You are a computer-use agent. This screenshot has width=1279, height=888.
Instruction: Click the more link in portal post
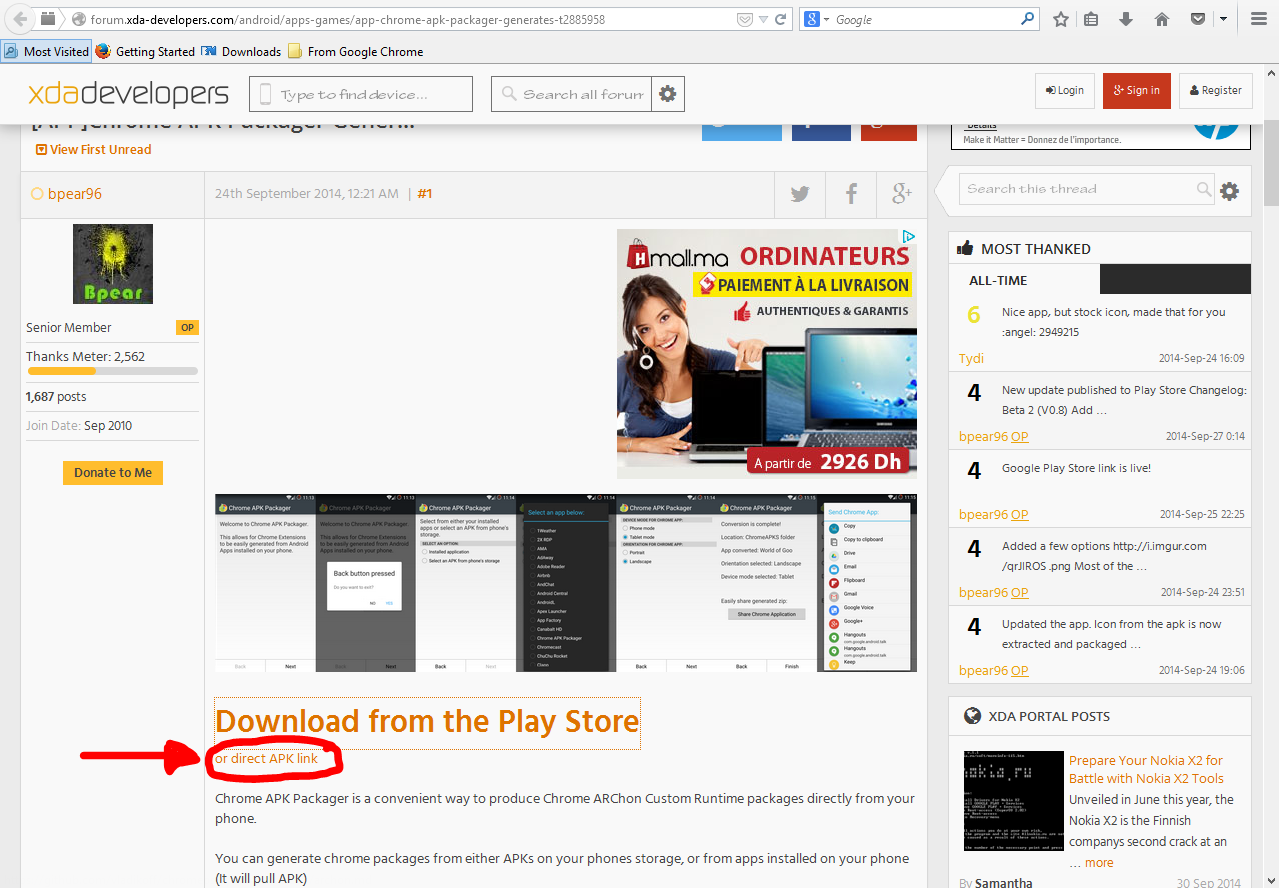[x=1099, y=862]
